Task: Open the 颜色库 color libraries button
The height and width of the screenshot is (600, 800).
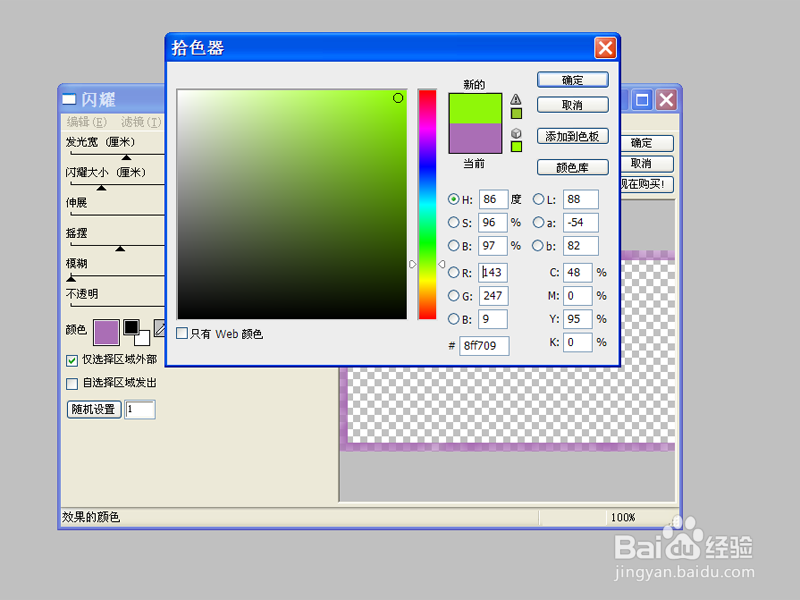Action: pos(572,167)
